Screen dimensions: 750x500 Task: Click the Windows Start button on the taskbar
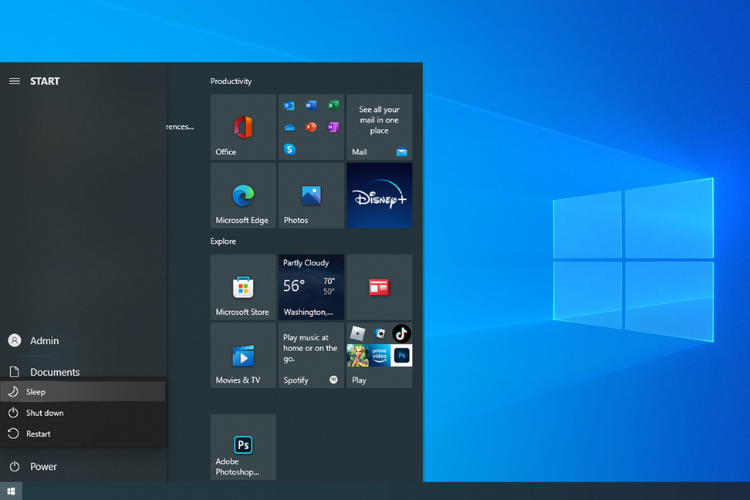(11, 491)
